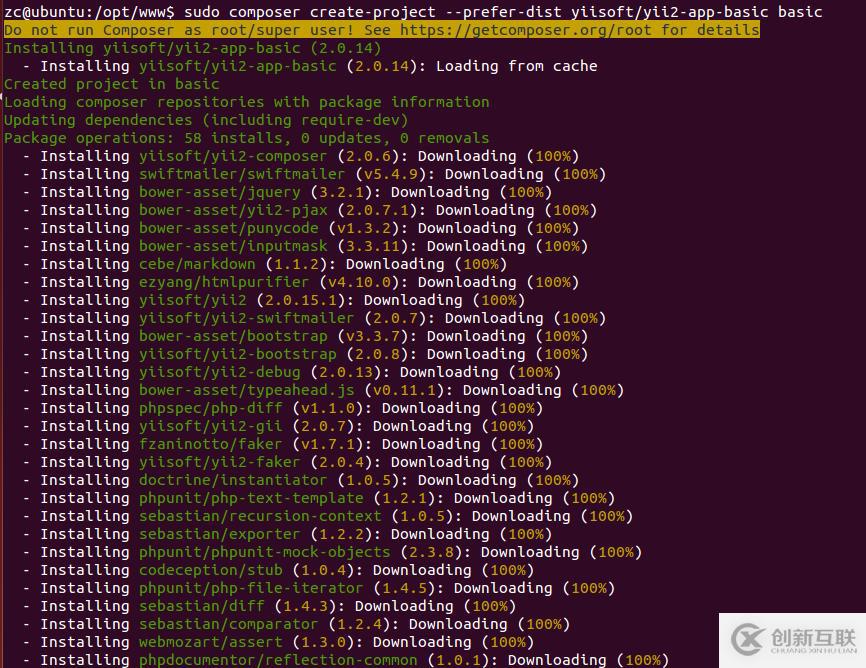Click package name bower-asset/yii2-pjax
The height and width of the screenshot is (668, 866).
(x=233, y=210)
